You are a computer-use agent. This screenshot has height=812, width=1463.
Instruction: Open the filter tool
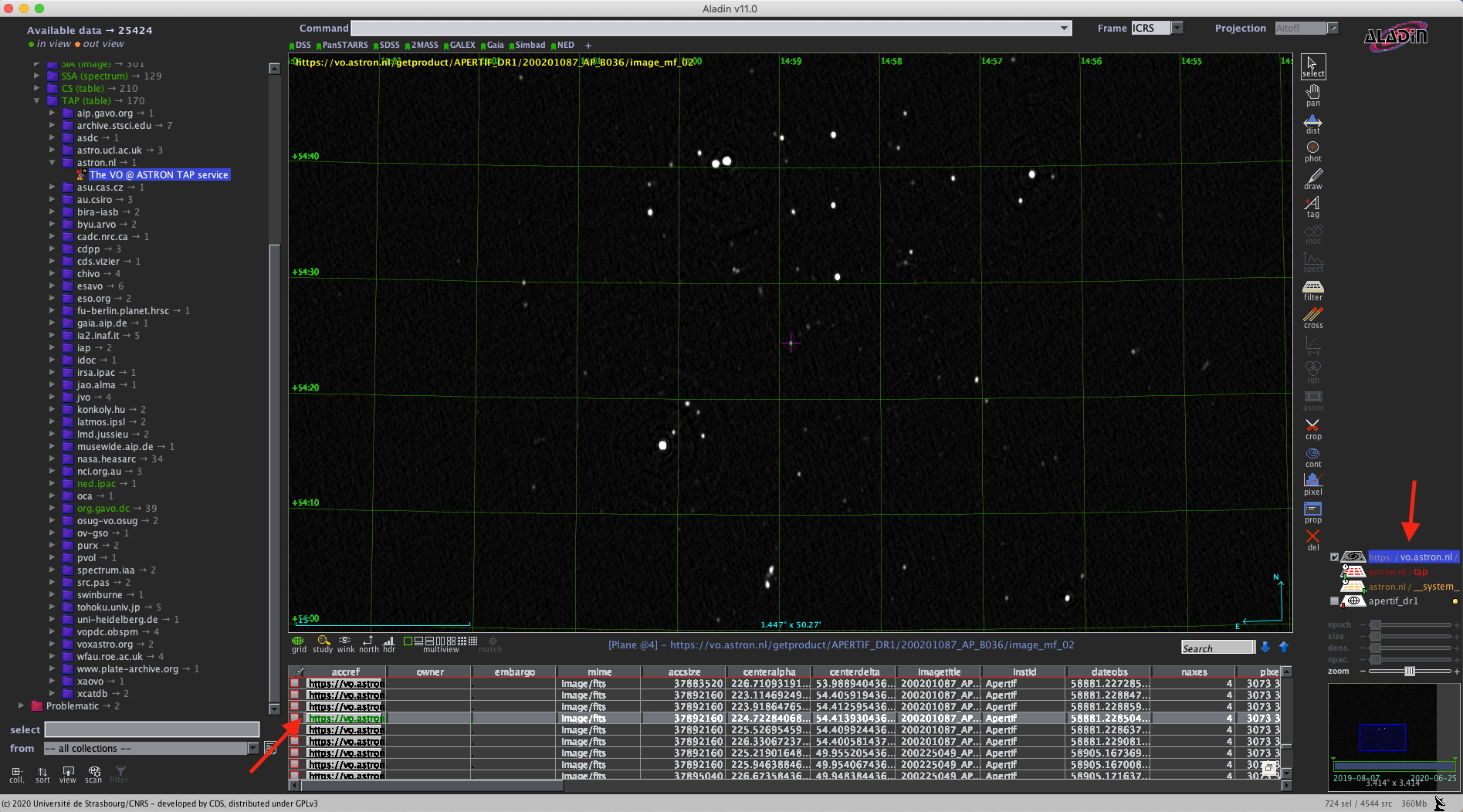point(1312,290)
